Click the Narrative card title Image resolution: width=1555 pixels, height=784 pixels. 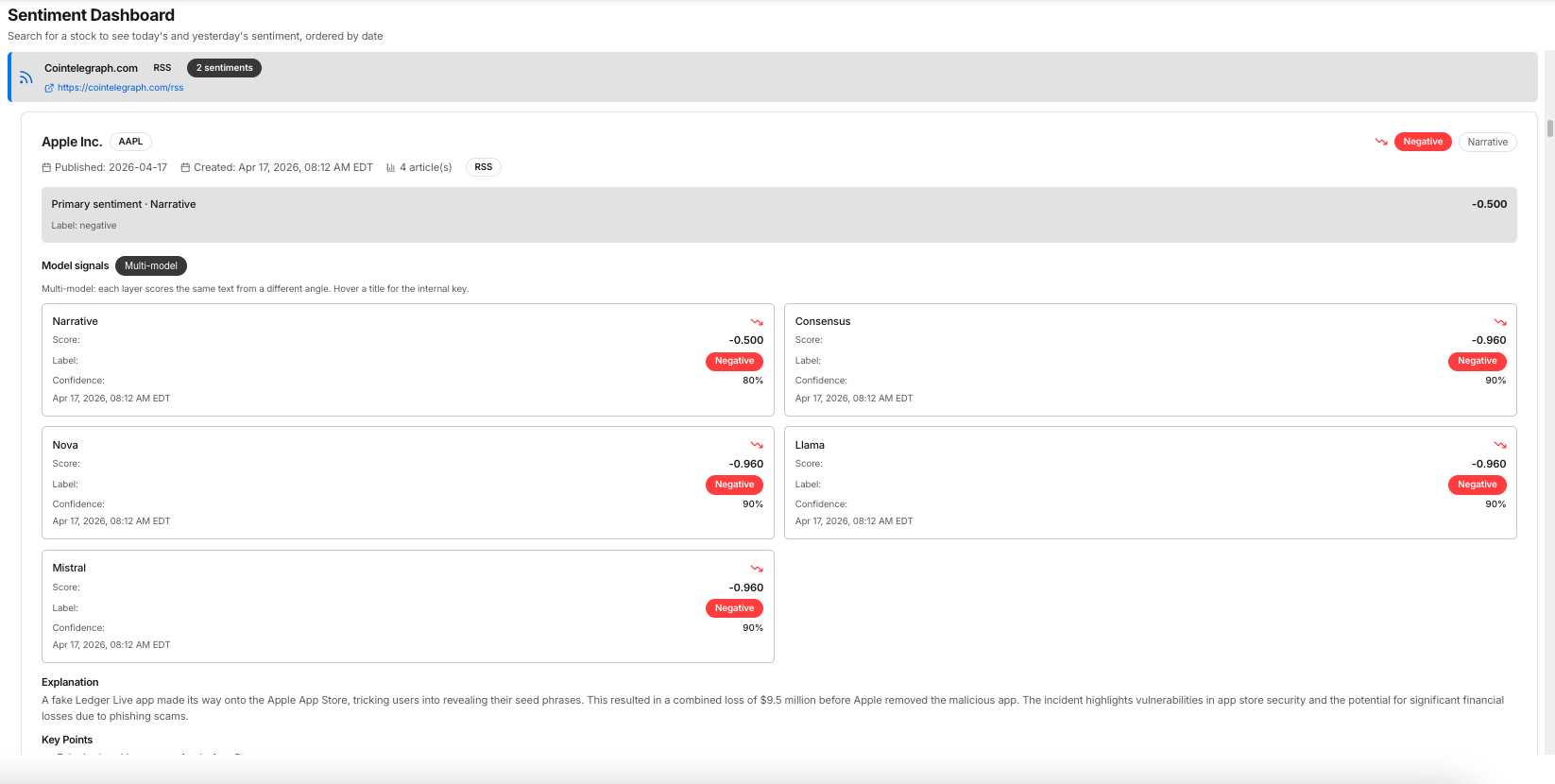(76, 321)
